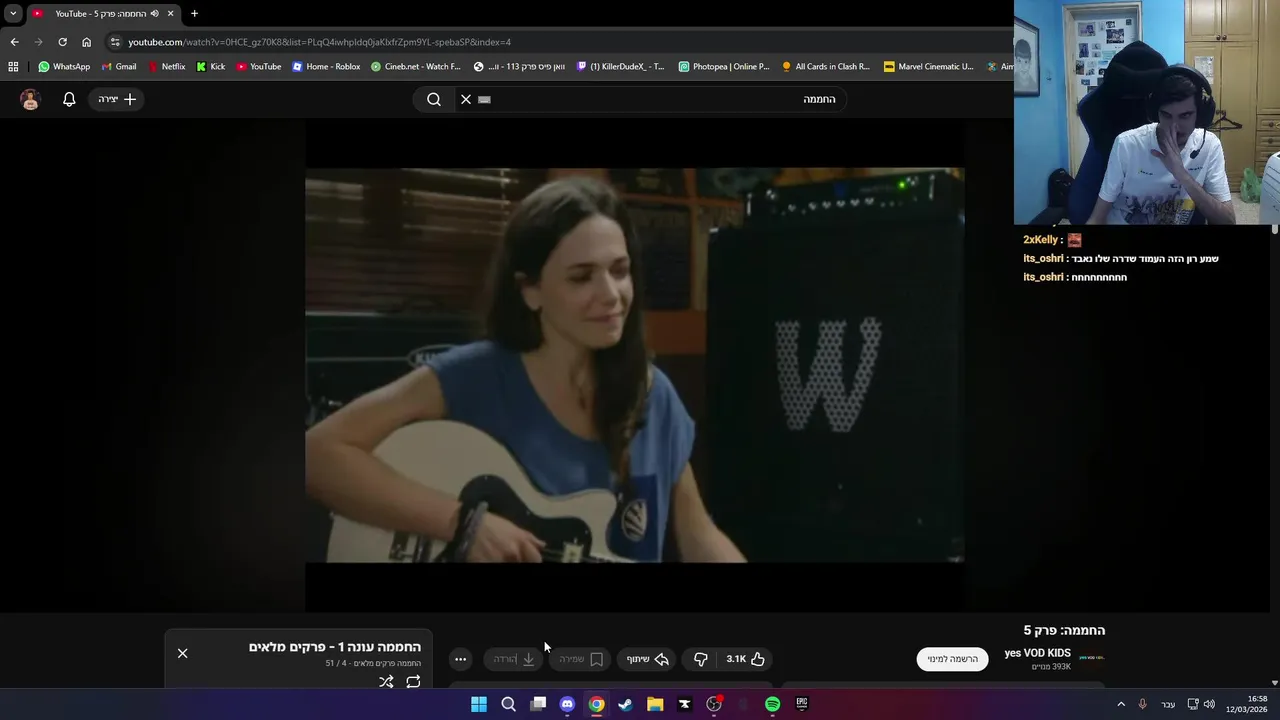Open the tab search dropdown arrow
The width and height of the screenshot is (1280, 720).
point(13,14)
